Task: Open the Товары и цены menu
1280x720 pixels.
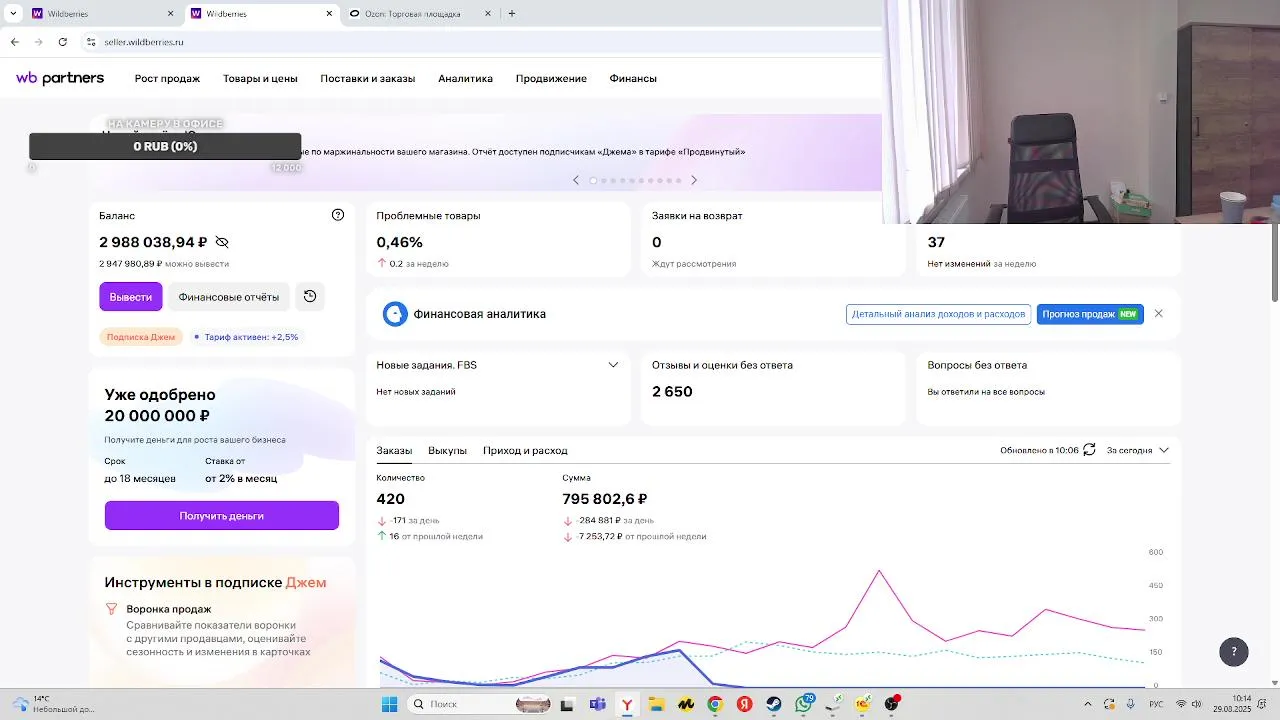Action: coord(260,78)
